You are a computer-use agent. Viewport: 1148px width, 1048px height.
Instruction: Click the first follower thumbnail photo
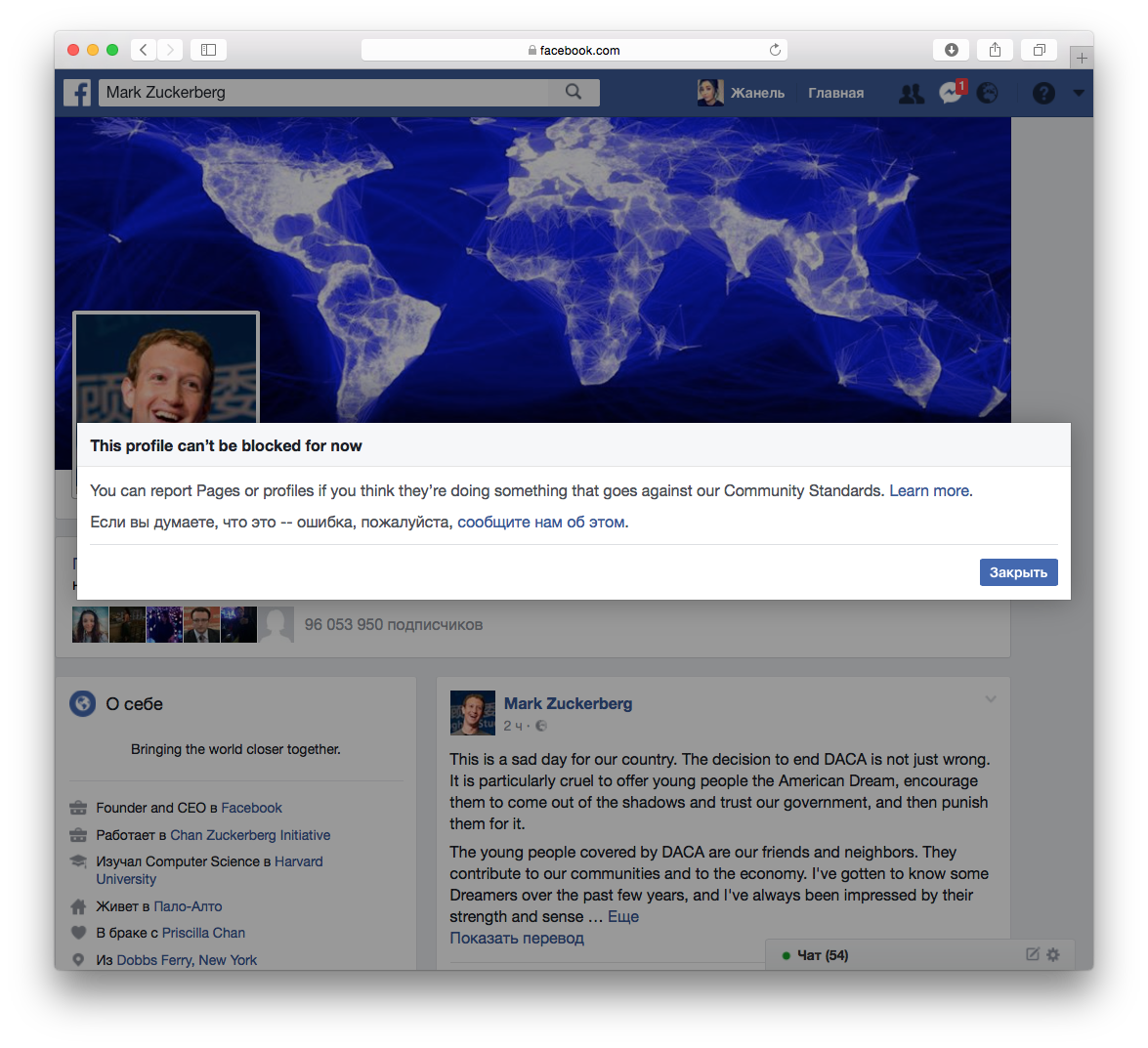pos(91,625)
